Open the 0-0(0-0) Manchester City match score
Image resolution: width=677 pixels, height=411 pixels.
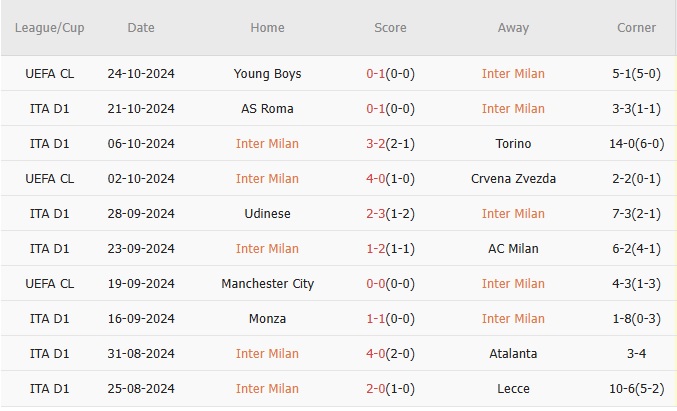coord(390,284)
